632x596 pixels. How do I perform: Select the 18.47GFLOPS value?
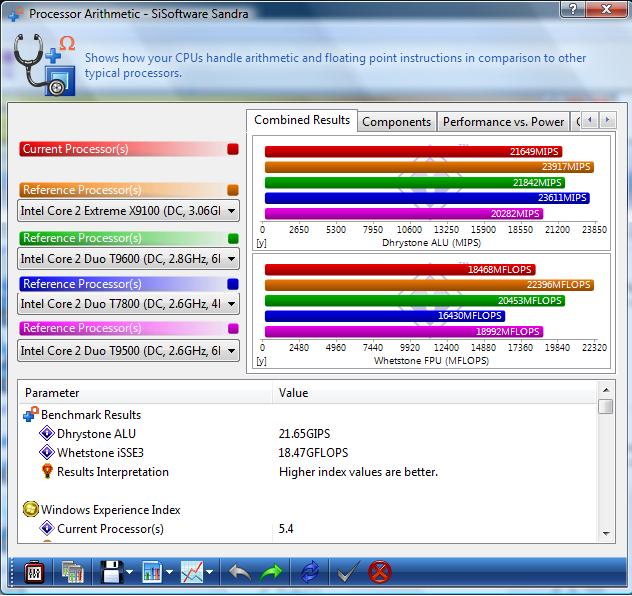tap(313, 453)
